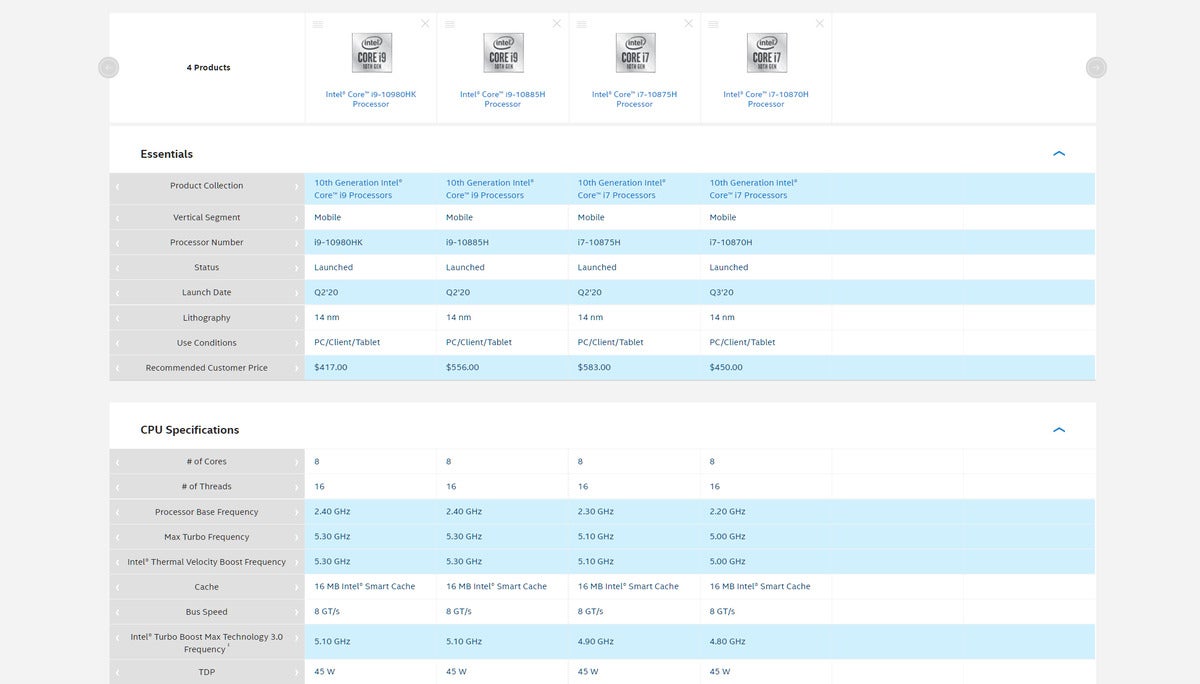
Task: Remove the i9-10980HK processor from comparison
Action: pos(425,24)
